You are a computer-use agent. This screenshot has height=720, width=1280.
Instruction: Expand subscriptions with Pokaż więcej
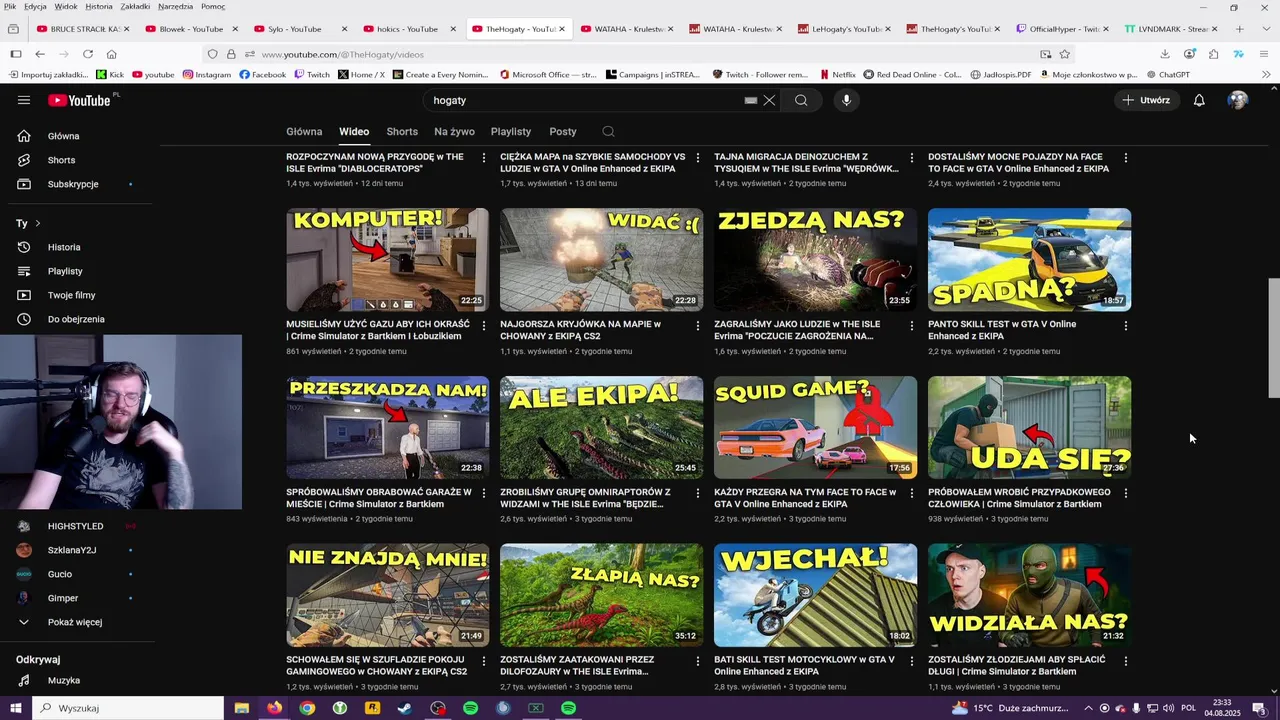pos(77,622)
